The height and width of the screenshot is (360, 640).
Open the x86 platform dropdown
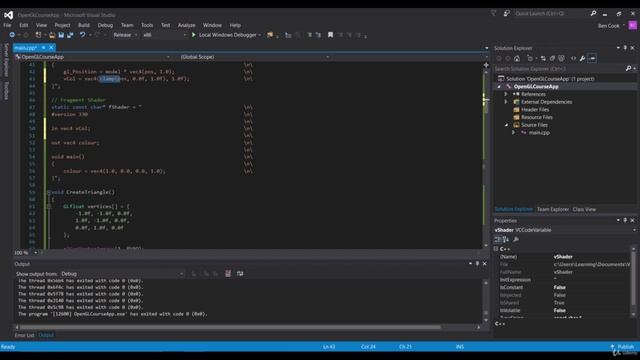tap(164, 35)
